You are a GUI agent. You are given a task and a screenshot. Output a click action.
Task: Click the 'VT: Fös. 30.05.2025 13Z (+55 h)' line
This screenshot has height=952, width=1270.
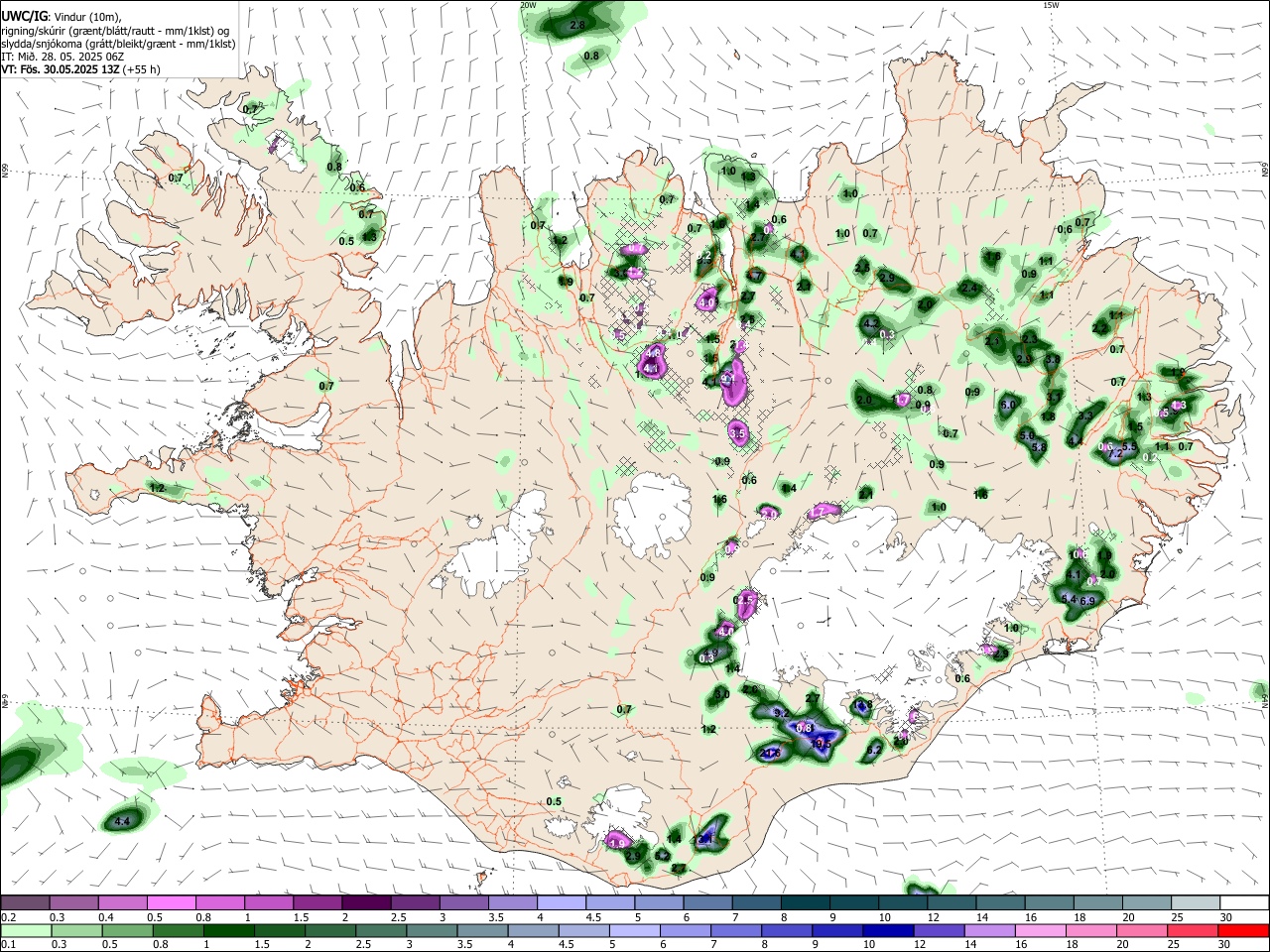(x=81, y=69)
